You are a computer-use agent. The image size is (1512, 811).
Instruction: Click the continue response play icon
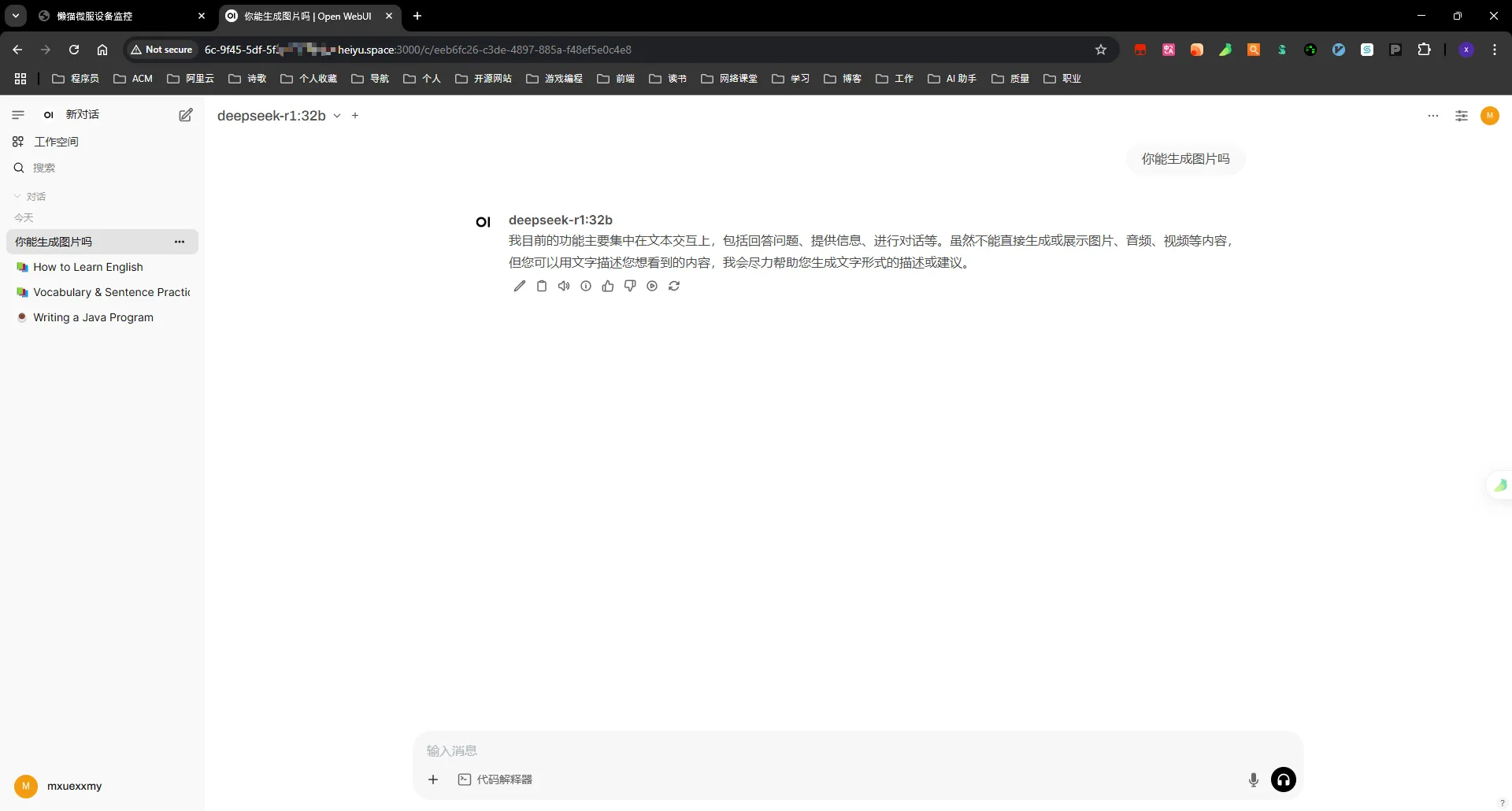click(652, 286)
